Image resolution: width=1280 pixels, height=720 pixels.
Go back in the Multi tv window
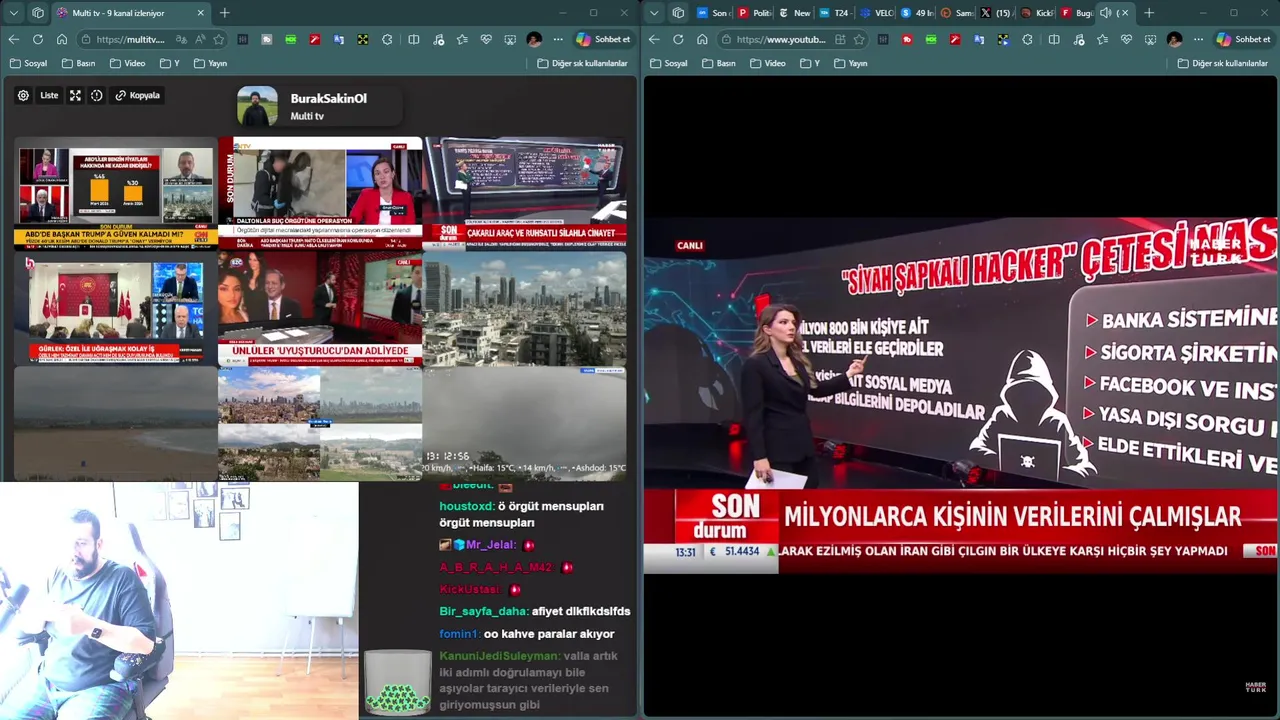click(x=14, y=39)
